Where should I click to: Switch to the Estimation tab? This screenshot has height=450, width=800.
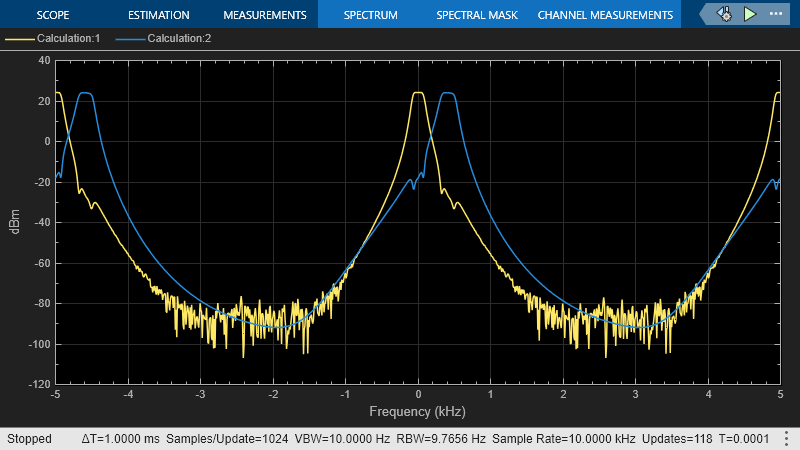point(159,15)
